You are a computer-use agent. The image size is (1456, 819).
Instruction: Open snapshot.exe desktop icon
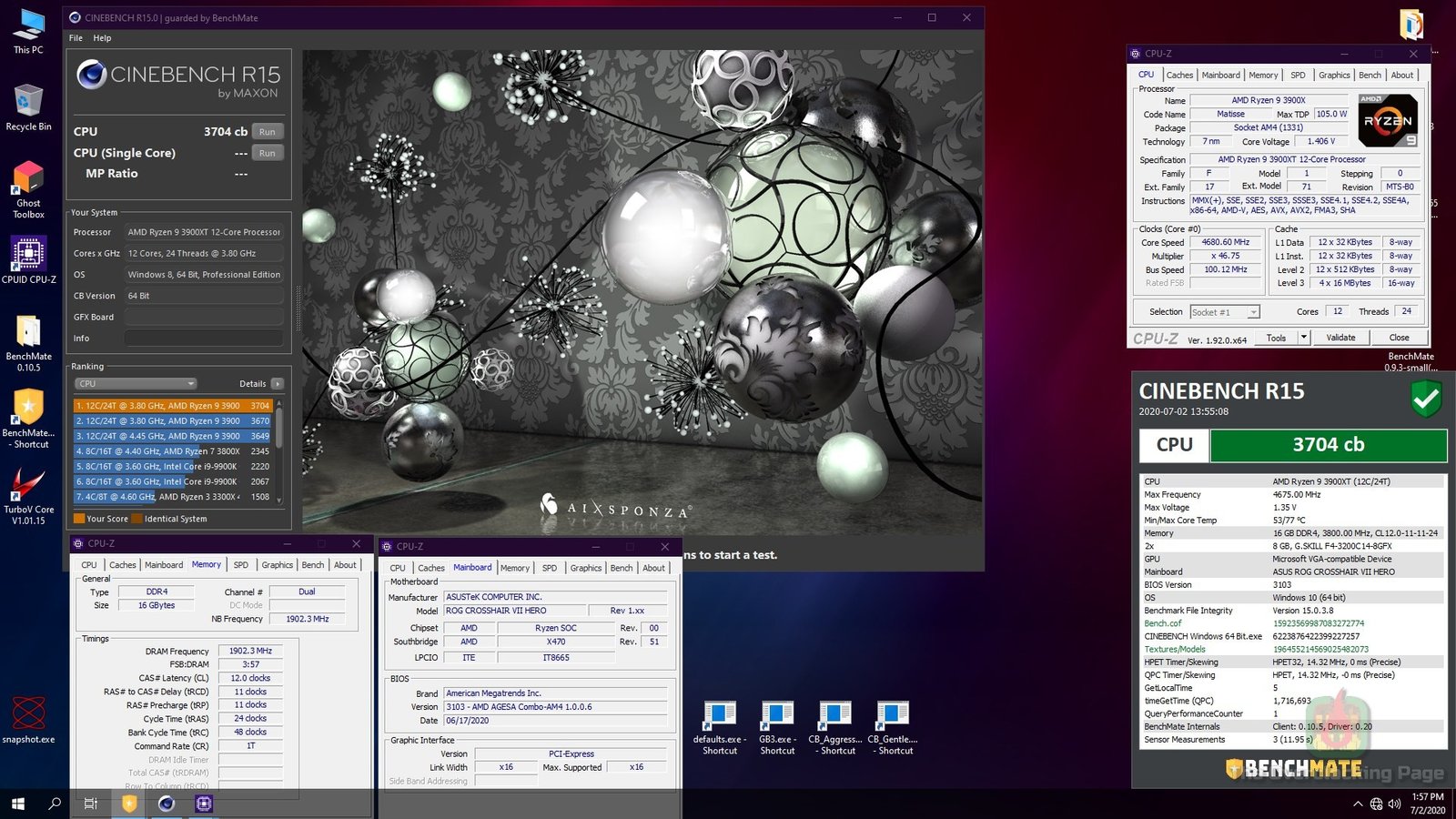tap(28, 714)
